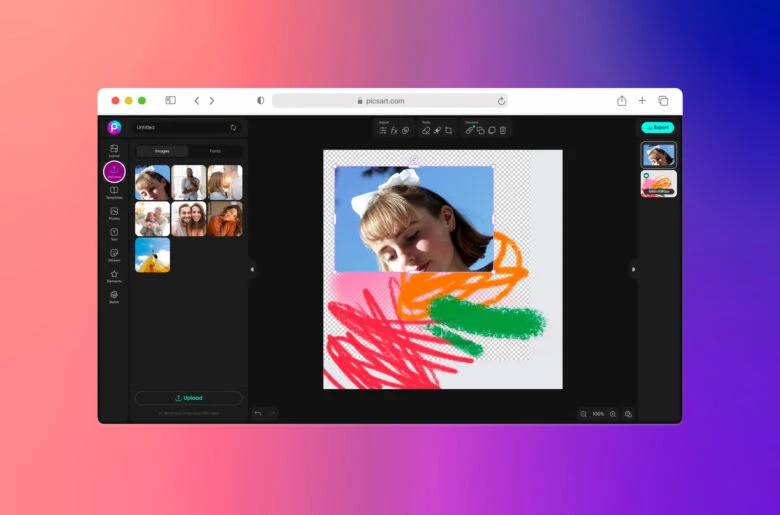Click the Adjust sliders icon
Viewport: 780px width, 515px height.
383,131
